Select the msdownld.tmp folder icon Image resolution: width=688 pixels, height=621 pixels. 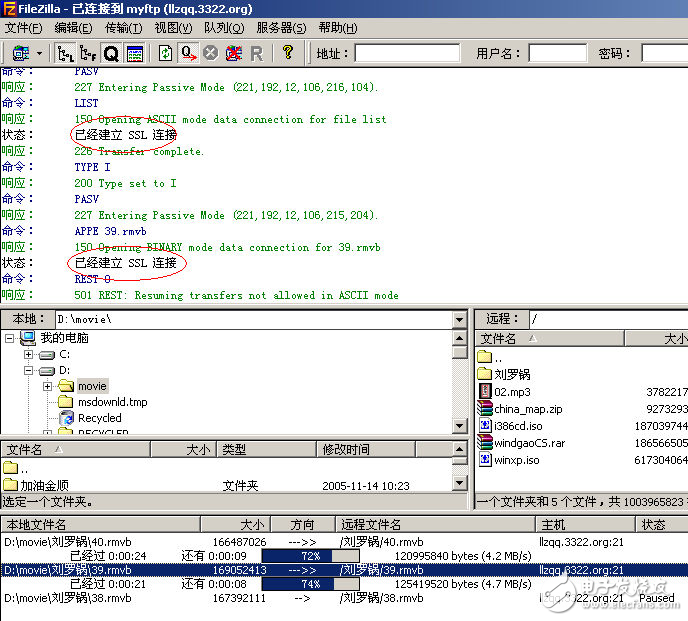click(x=65, y=402)
